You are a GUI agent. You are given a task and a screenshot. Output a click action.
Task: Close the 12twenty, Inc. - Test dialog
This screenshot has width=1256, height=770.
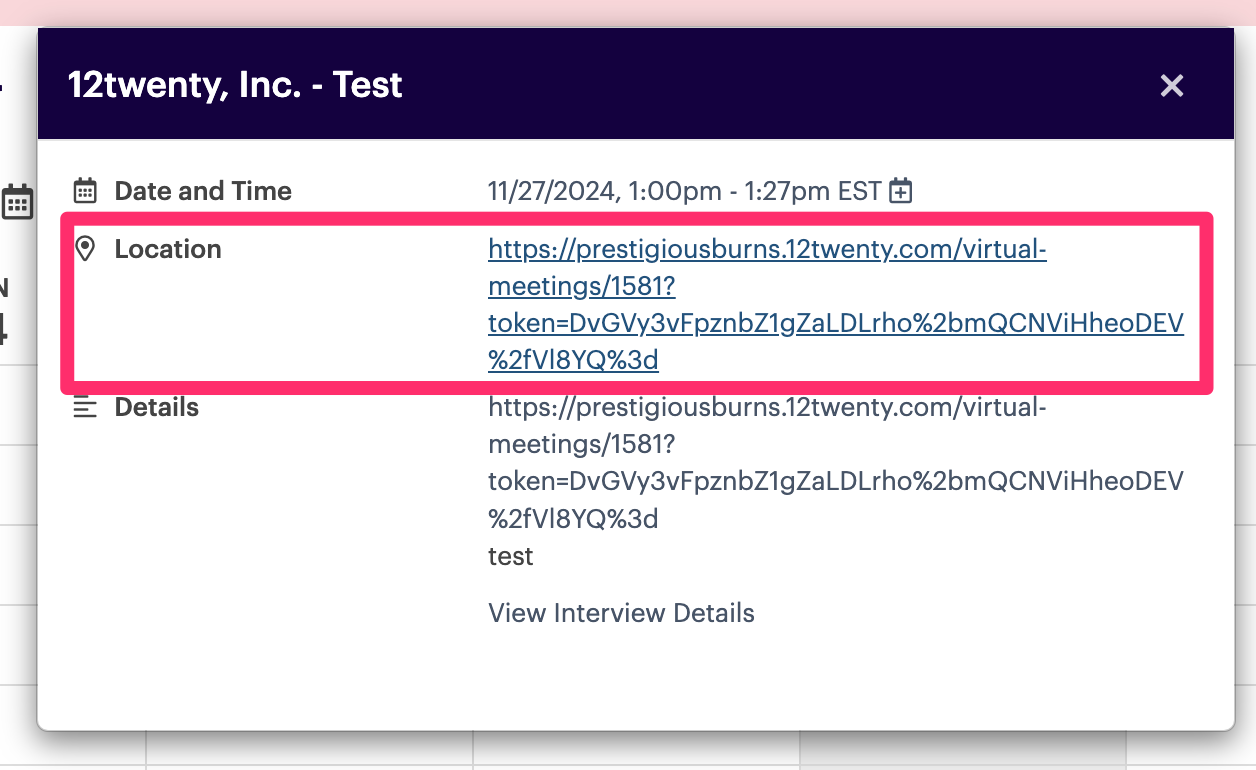point(1171,86)
